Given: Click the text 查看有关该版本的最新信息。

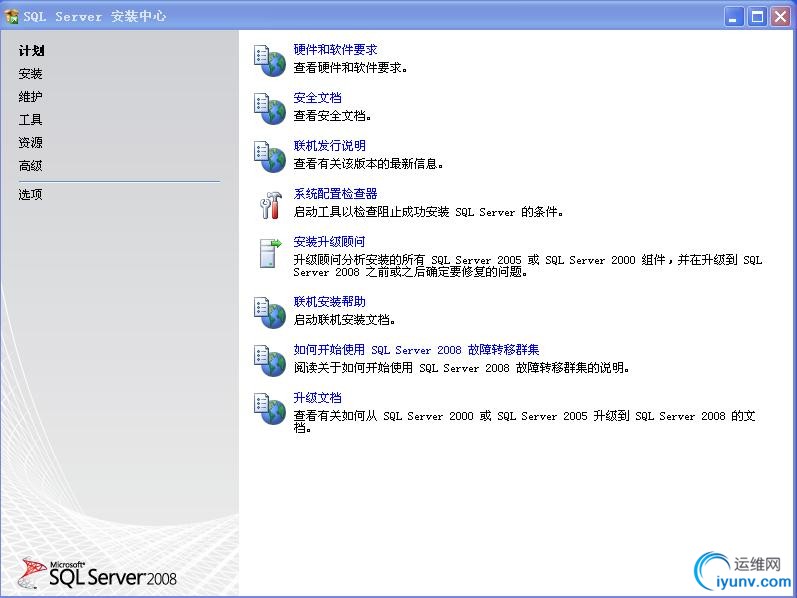Looking at the screenshot, I should (369, 163).
